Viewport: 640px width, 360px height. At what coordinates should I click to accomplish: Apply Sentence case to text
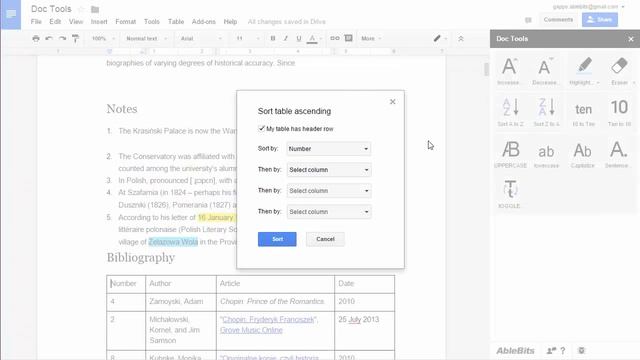coord(618,153)
